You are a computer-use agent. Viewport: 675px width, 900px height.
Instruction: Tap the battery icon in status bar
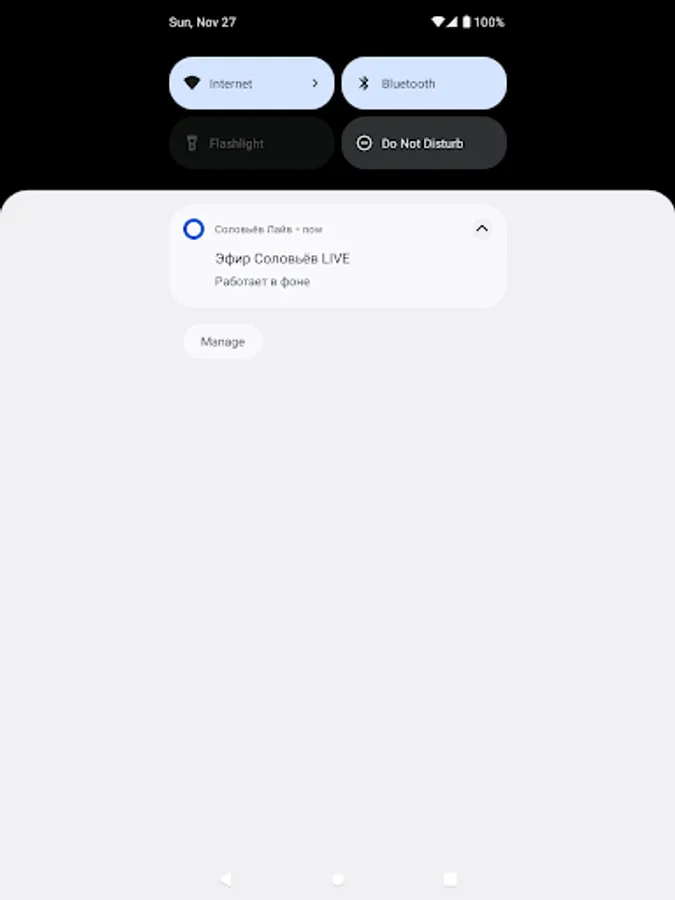467,22
